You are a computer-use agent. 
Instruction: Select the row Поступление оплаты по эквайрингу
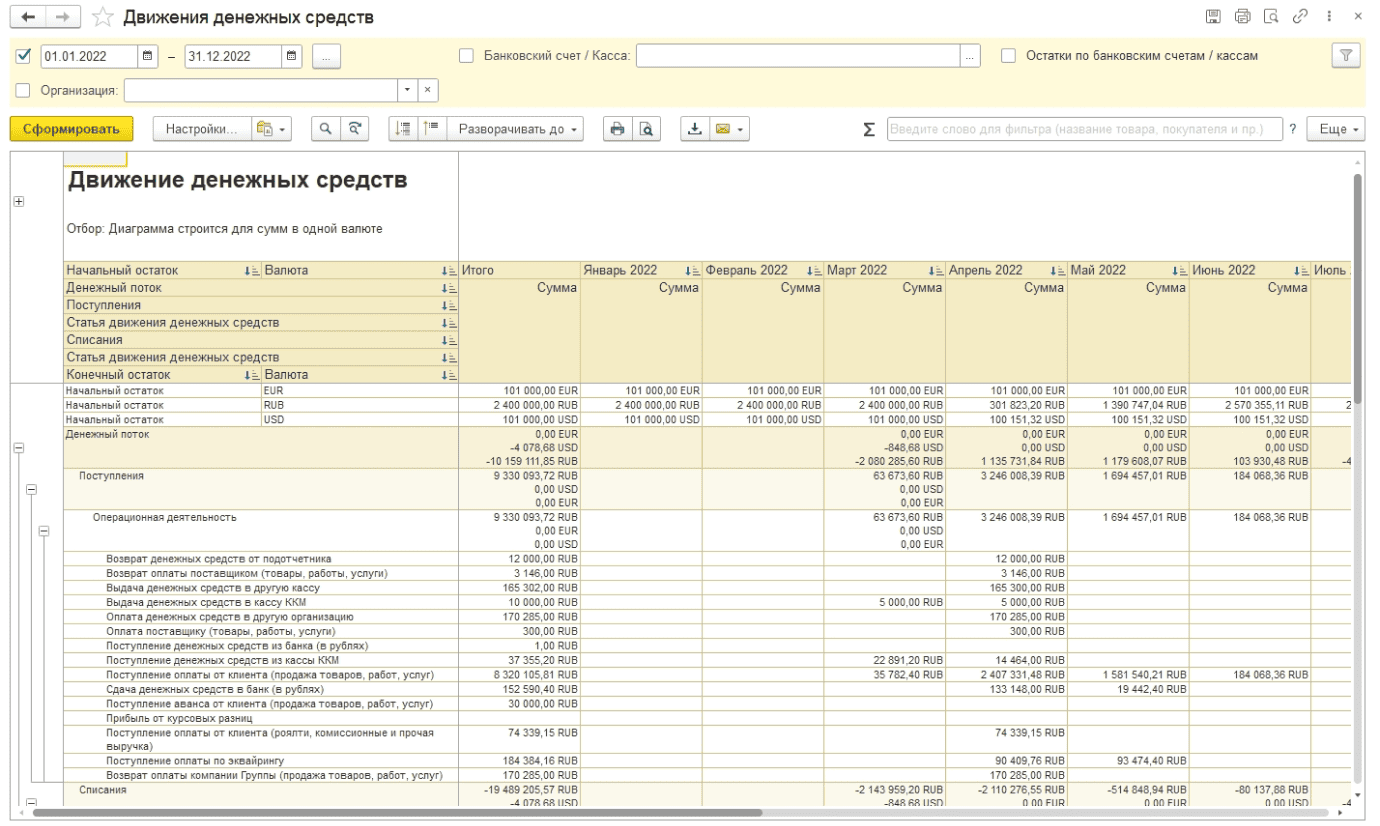point(261,761)
